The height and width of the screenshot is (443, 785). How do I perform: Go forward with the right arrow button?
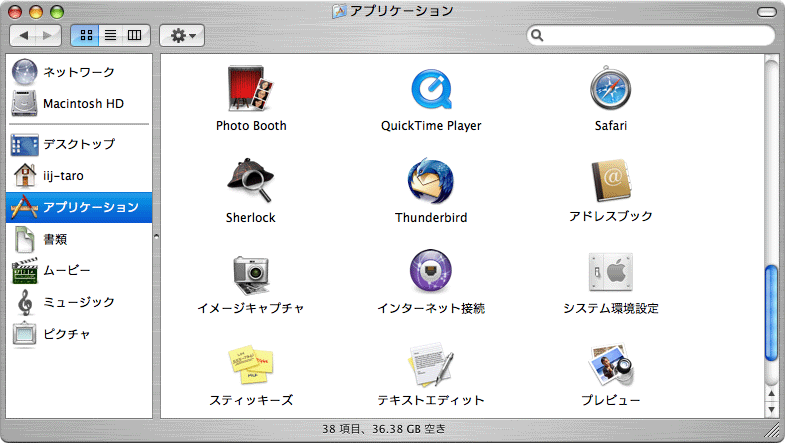(49, 35)
